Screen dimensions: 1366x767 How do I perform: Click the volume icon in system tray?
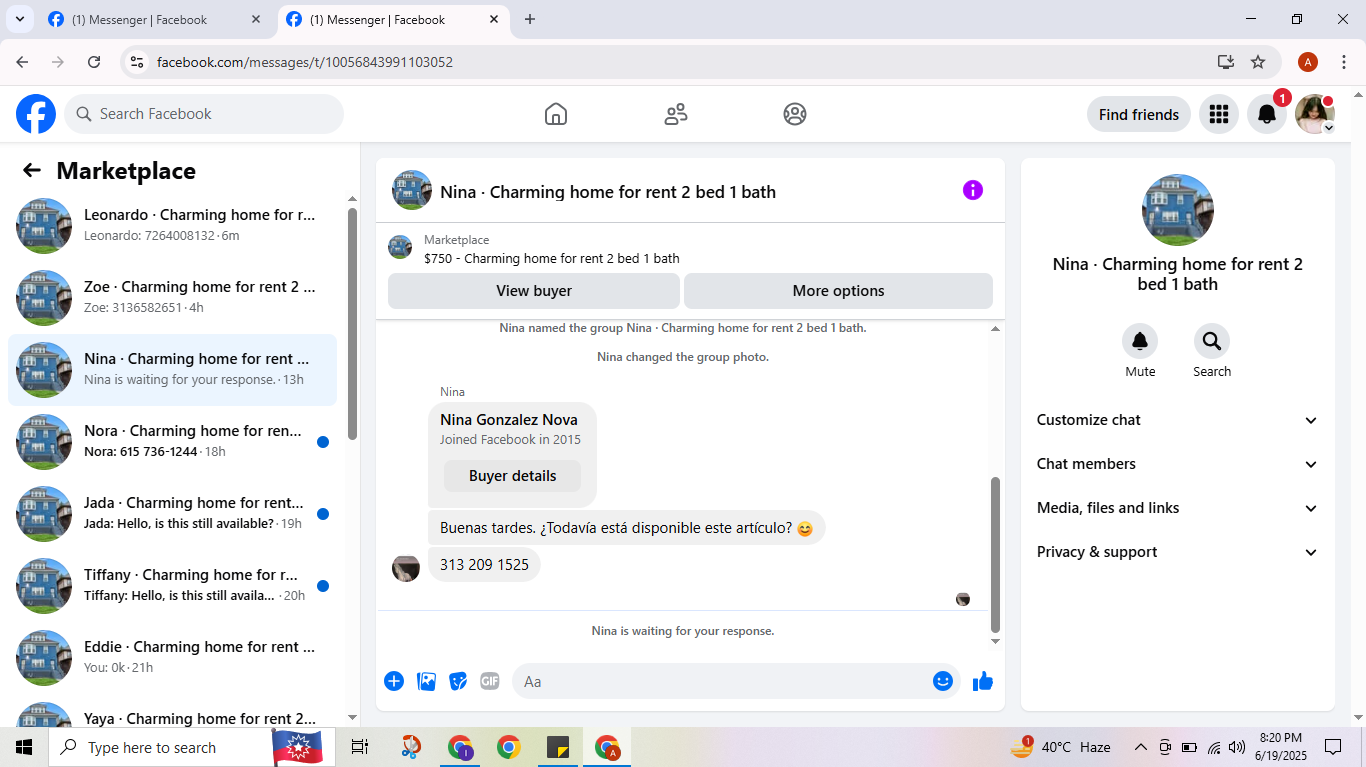coord(1236,747)
